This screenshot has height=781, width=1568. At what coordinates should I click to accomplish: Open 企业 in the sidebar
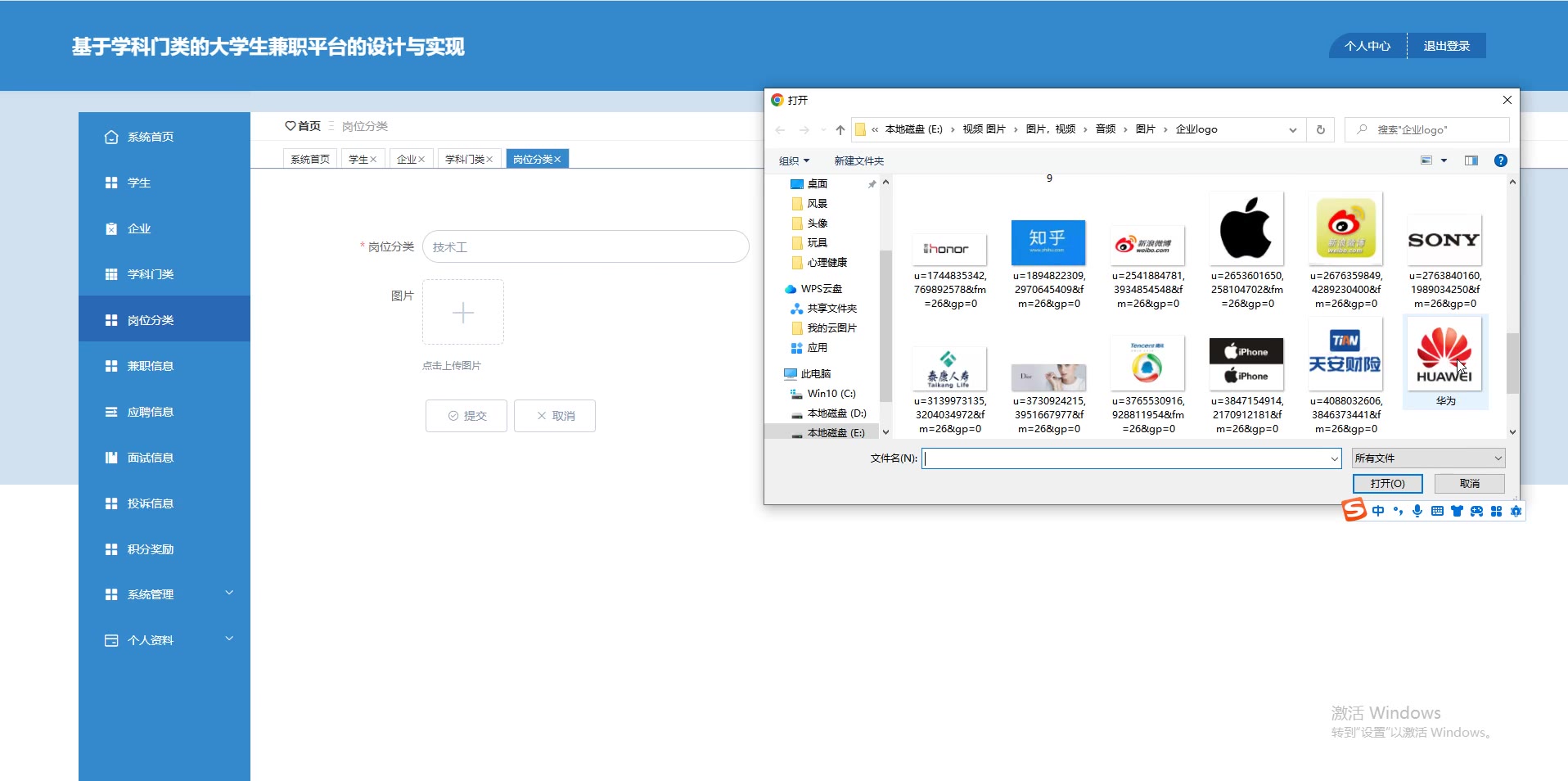(164, 228)
